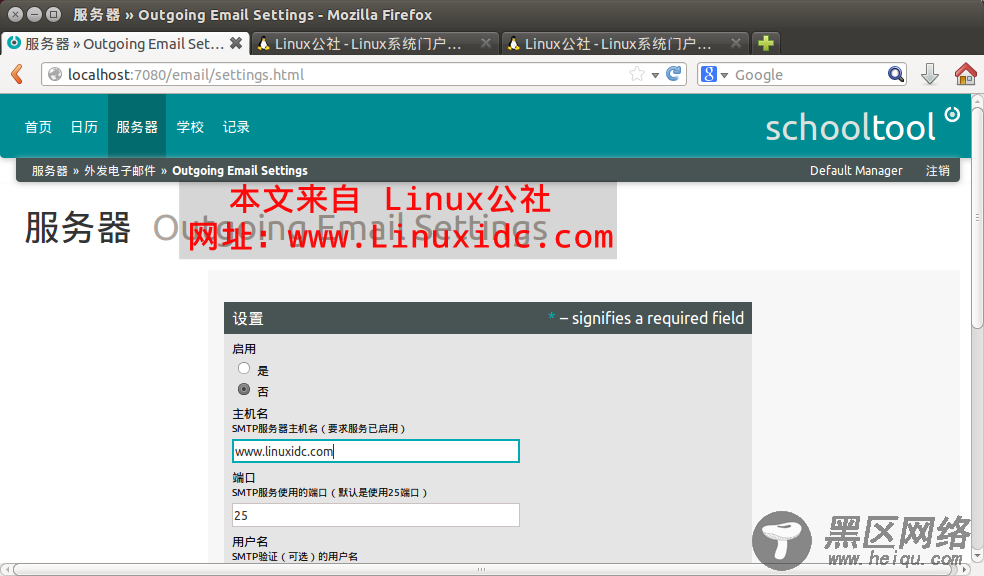The height and width of the screenshot is (576, 984).
Task: Click the schooltool logo
Action: (x=862, y=125)
